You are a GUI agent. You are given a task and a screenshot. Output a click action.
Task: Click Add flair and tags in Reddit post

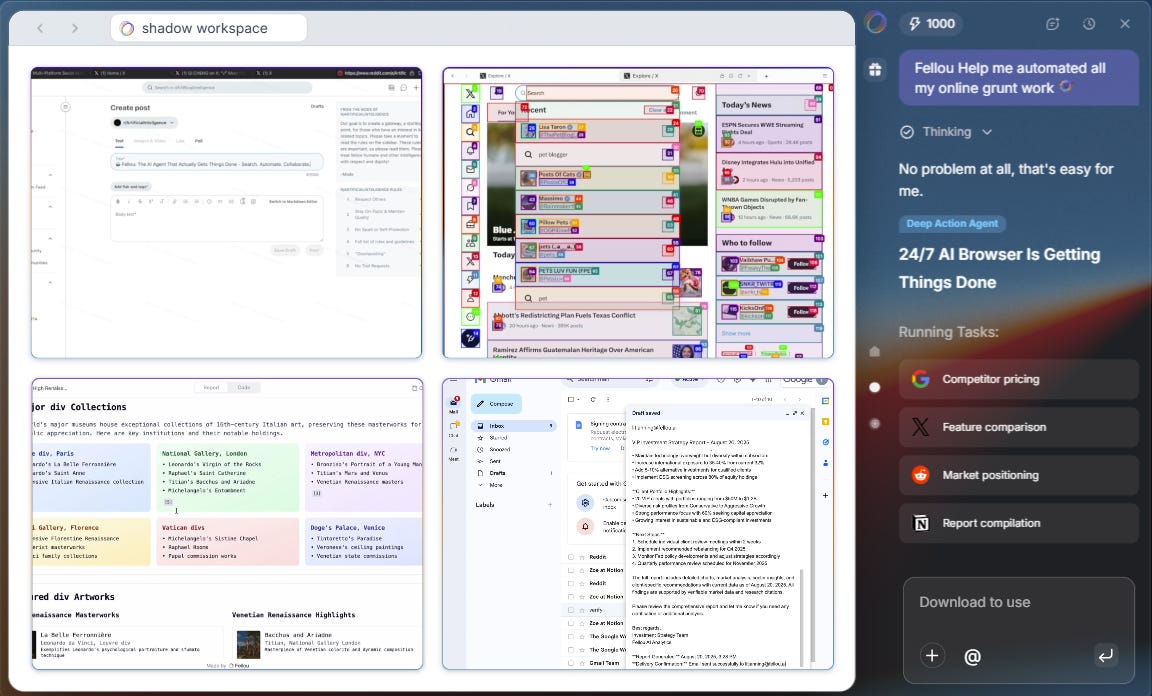131,187
